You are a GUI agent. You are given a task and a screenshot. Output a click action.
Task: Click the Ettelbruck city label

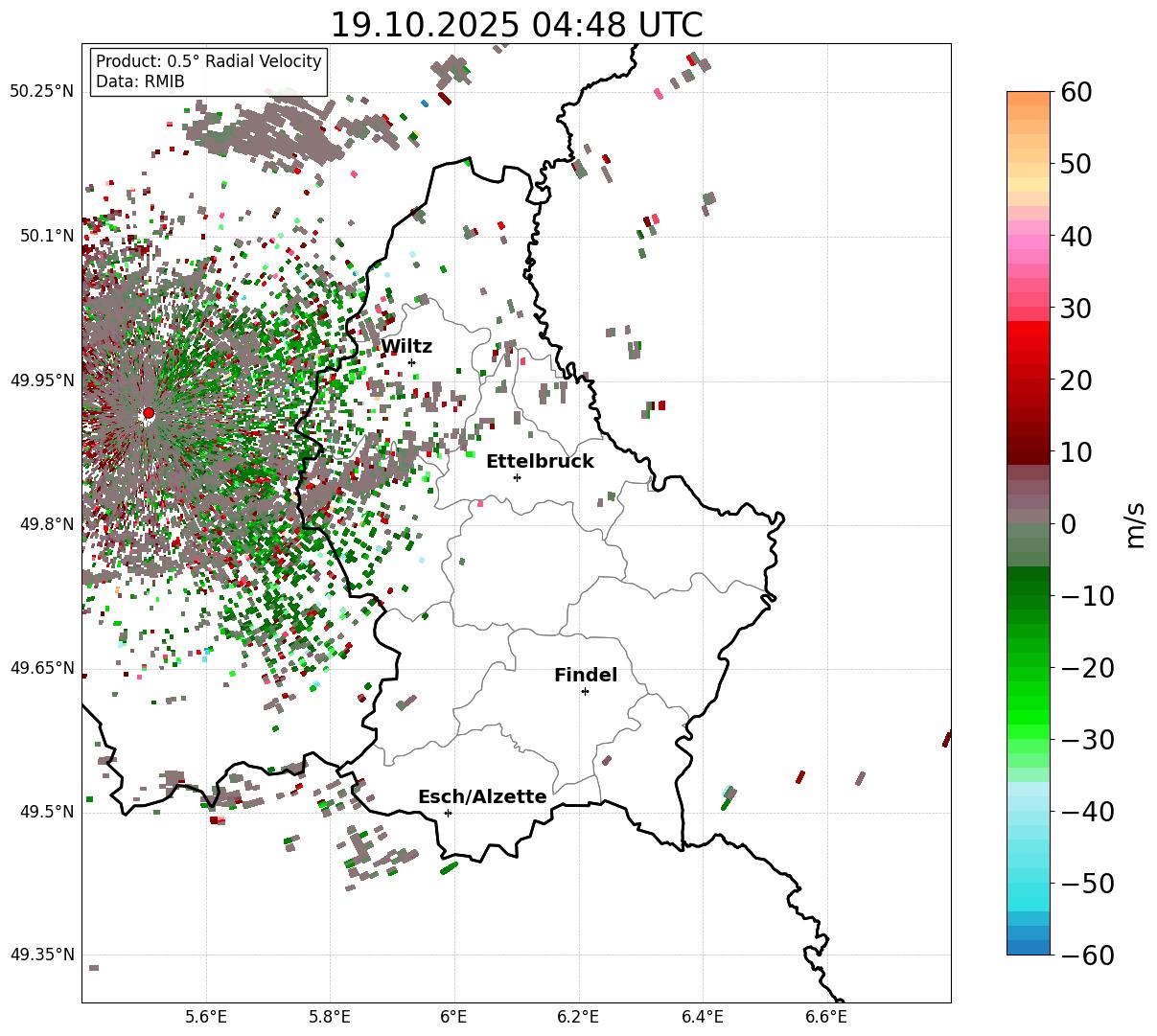540,462
